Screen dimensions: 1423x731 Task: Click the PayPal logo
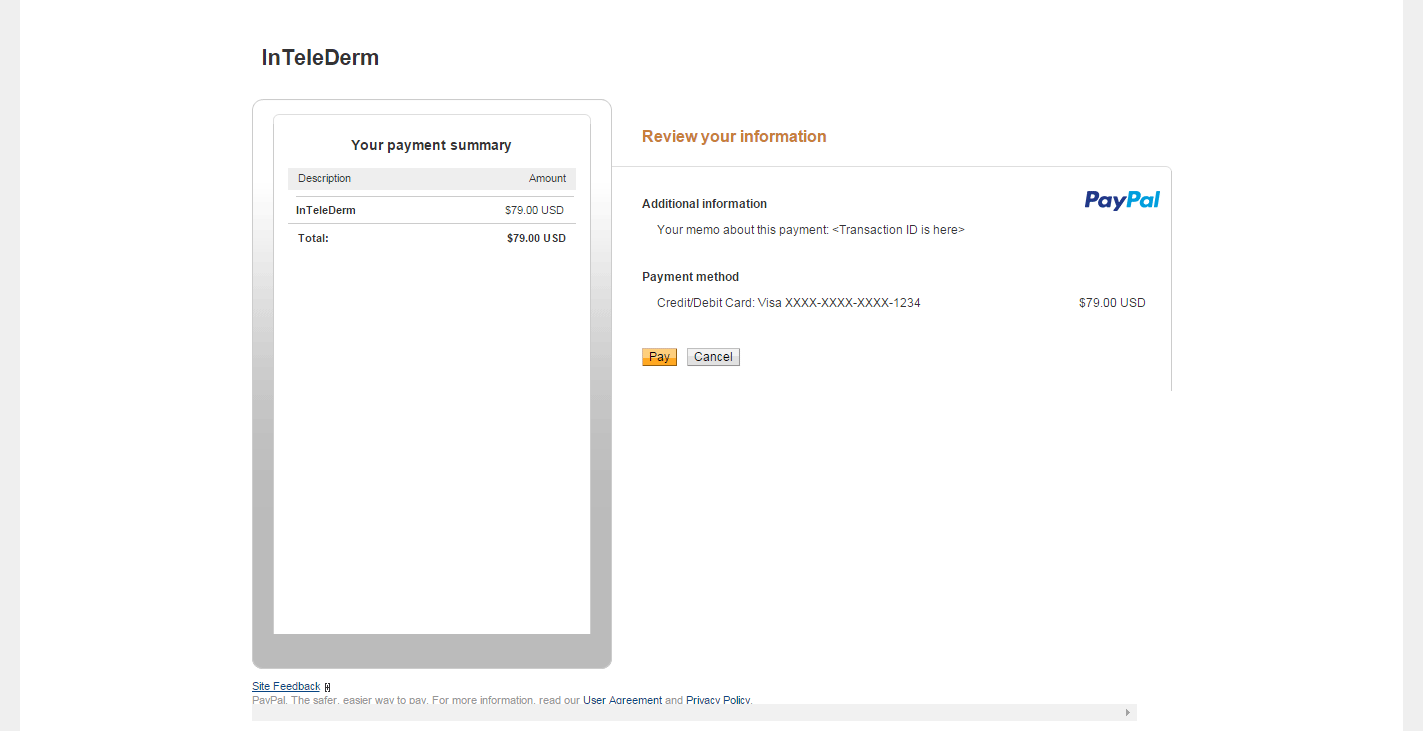1122,200
